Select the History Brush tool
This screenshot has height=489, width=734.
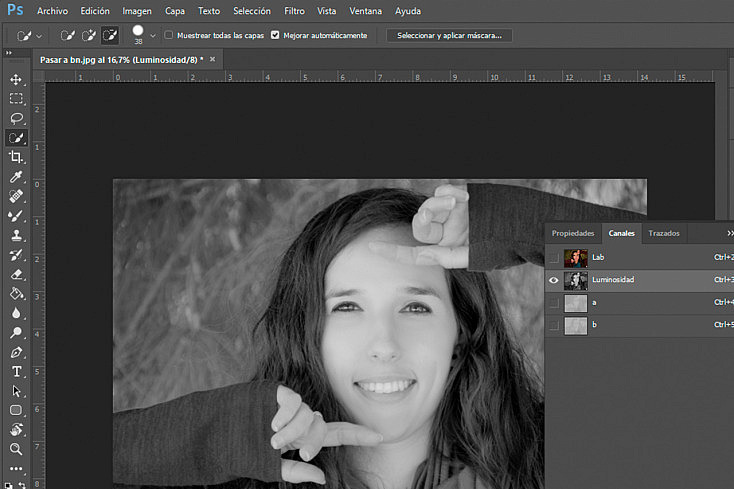click(x=16, y=255)
